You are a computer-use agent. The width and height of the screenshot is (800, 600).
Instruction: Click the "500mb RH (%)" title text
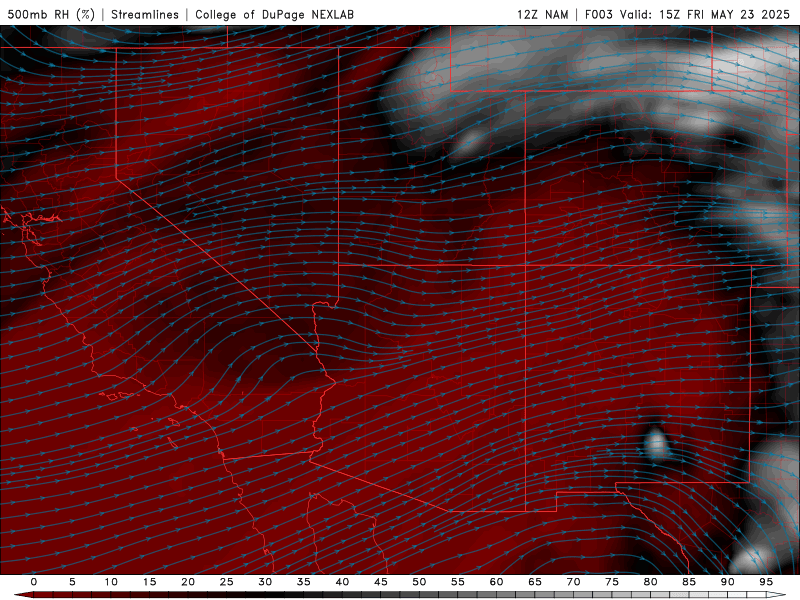(51, 15)
